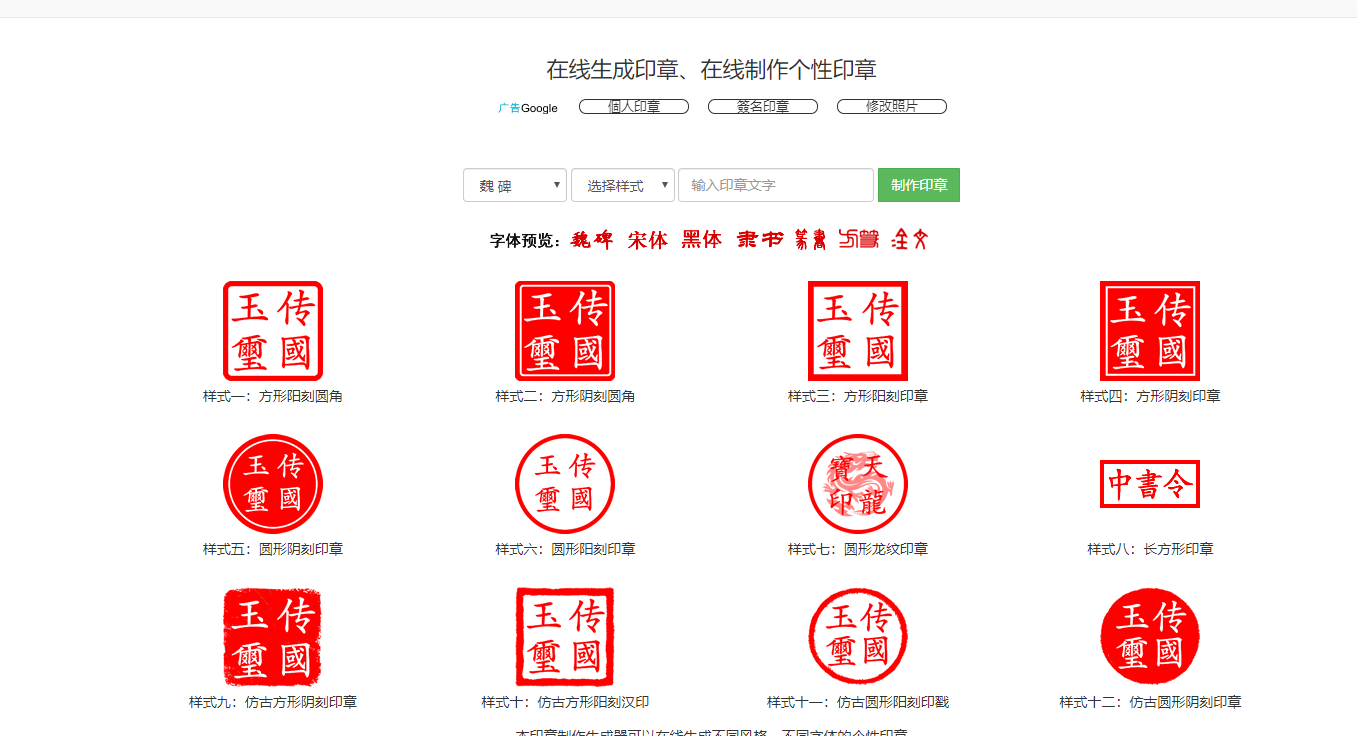Open the 签名印章 ad link
This screenshot has height=736, width=1357.
tap(761, 105)
